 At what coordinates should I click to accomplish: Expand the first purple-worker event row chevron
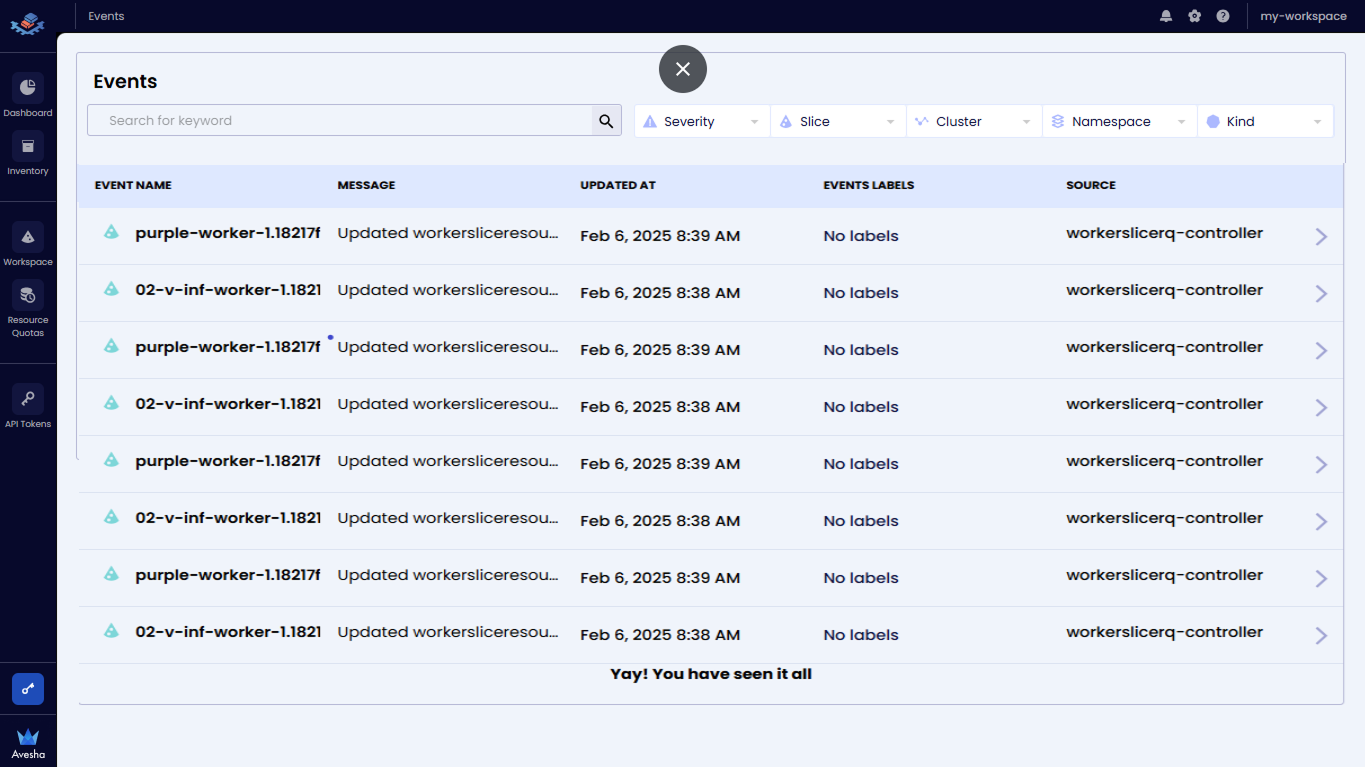(1321, 236)
